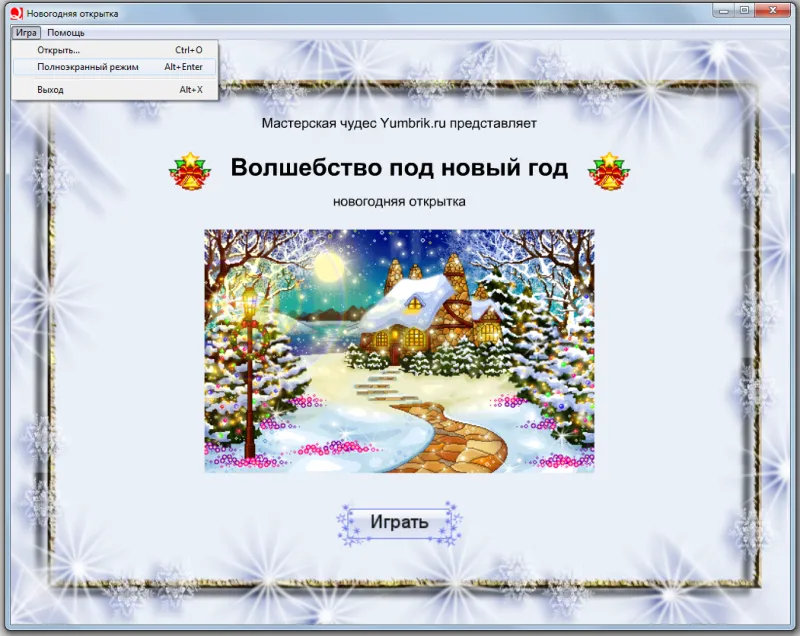Click the Играть button
Viewport: 800px width, 636px height.
(399, 523)
